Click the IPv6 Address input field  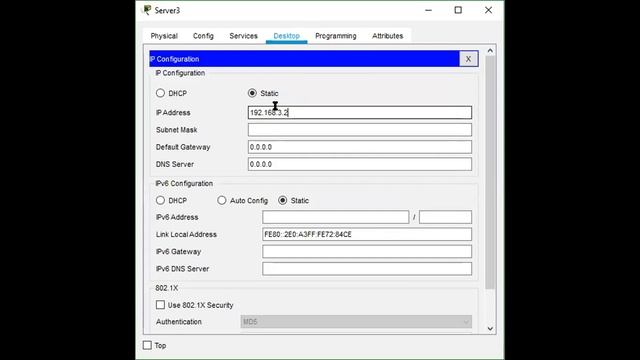coord(336,217)
